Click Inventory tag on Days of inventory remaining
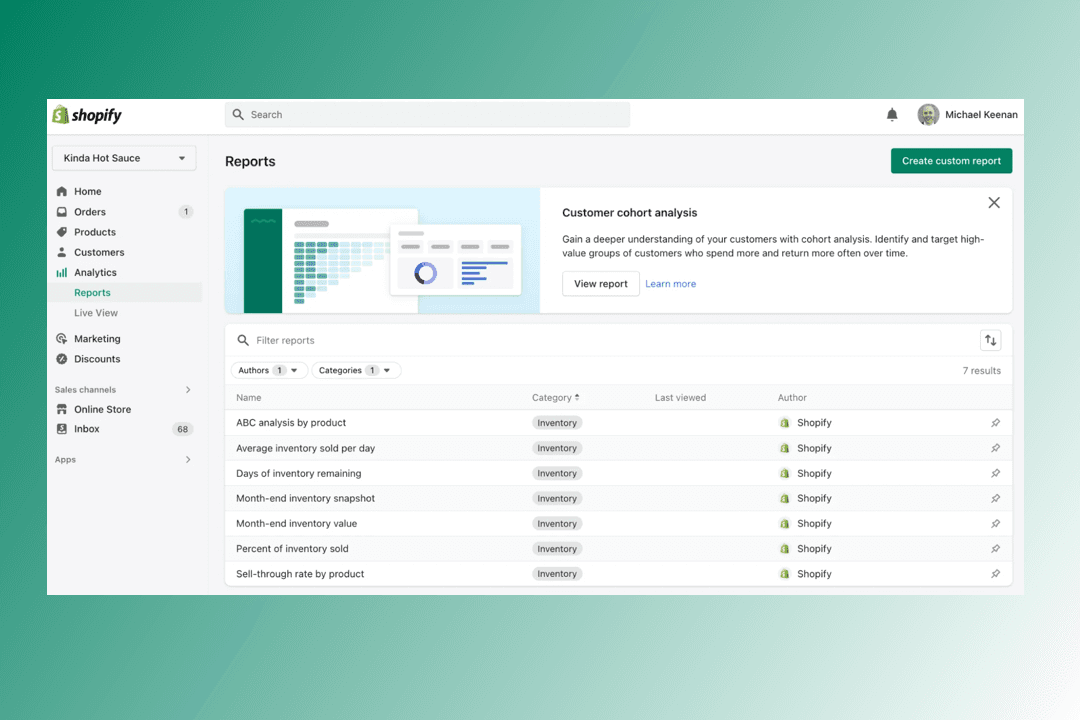1080x720 pixels. coord(557,473)
